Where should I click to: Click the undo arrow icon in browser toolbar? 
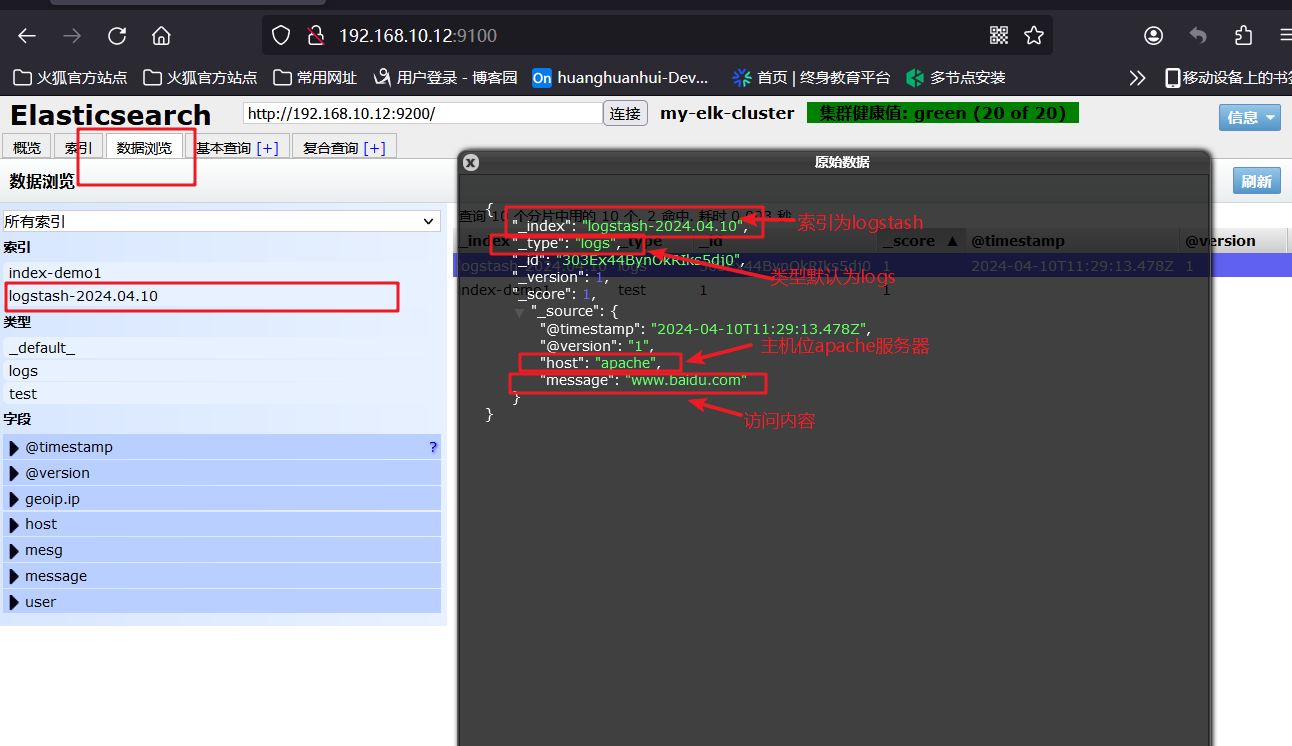click(x=1198, y=36)
